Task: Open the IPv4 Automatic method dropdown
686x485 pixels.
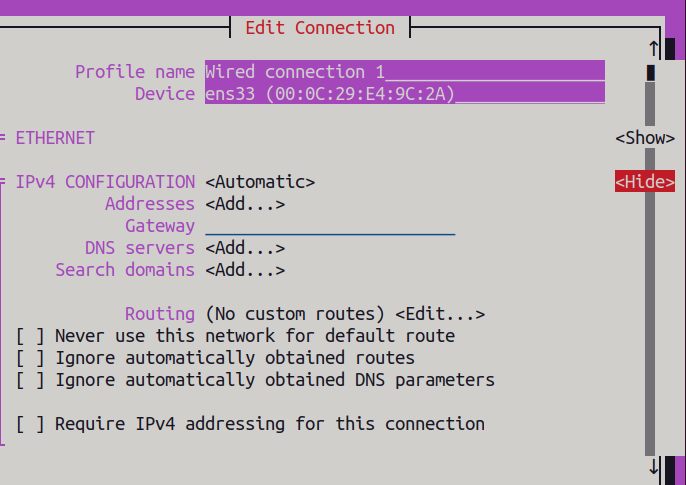Action: click(260, 182)
